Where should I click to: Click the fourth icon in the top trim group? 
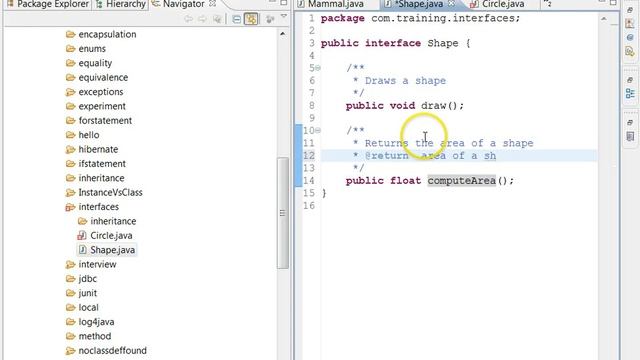[x=630, y=51]
